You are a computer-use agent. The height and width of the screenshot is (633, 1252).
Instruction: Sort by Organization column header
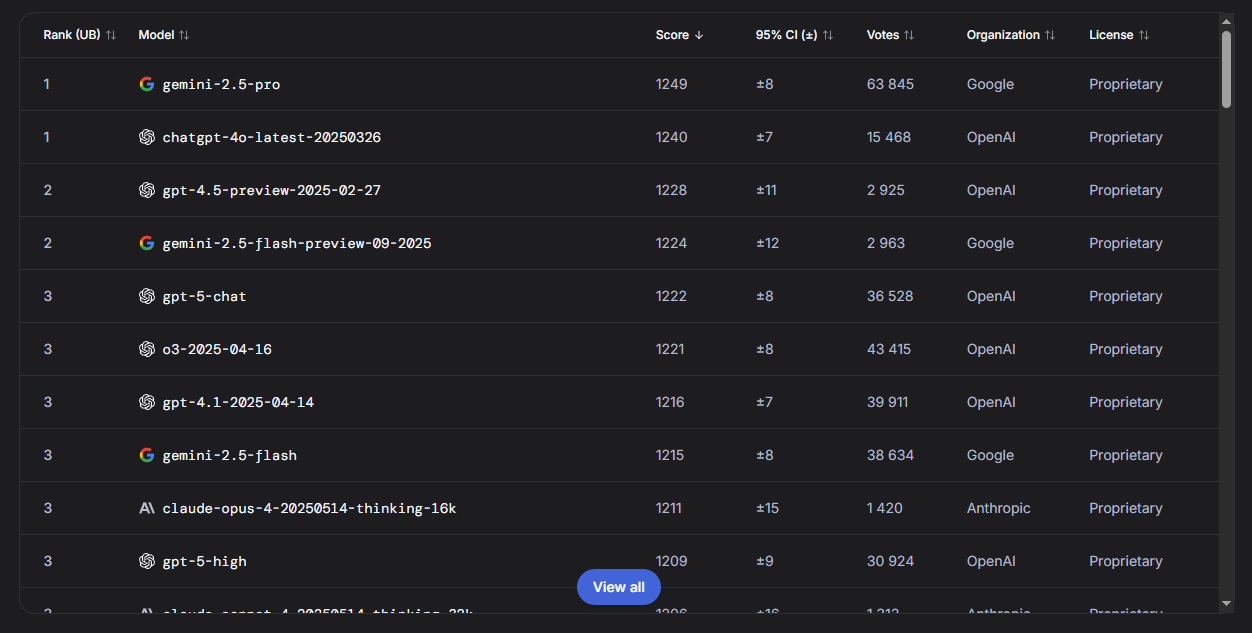(1011, 35)
